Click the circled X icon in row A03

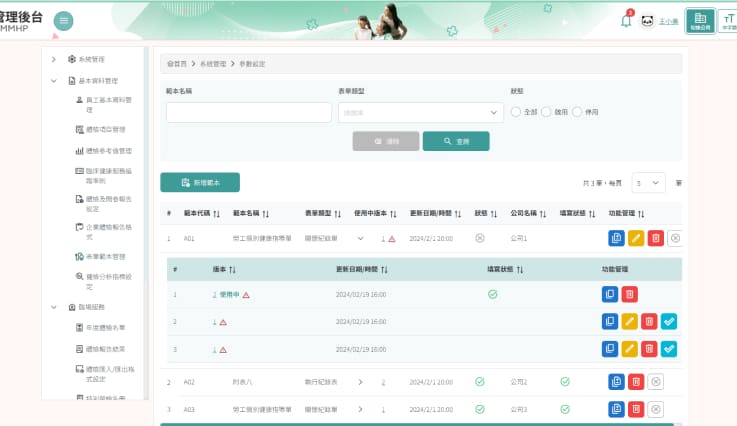656,409
